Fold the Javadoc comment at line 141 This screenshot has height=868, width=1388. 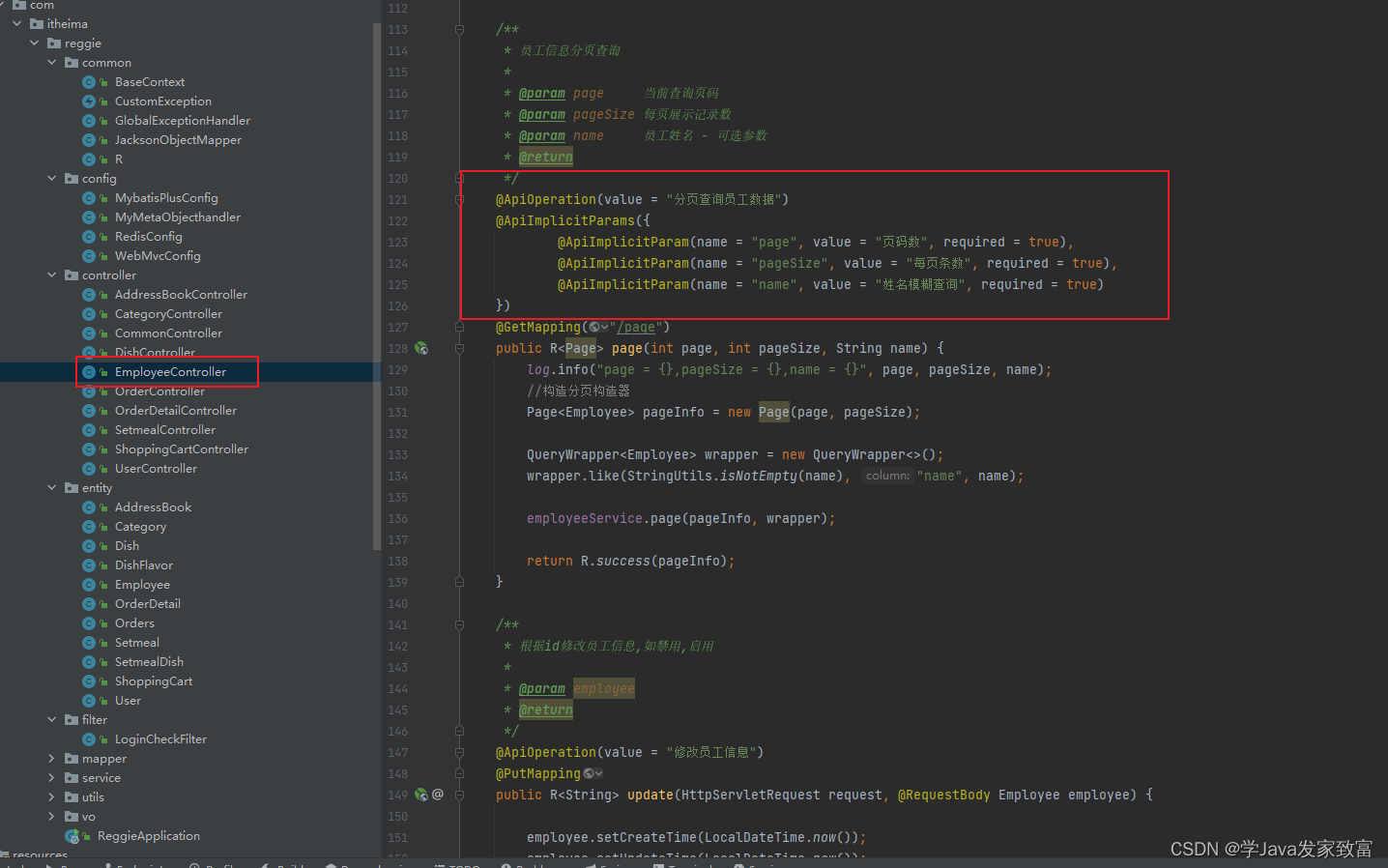pyautogui.click(x=460, y=625)
